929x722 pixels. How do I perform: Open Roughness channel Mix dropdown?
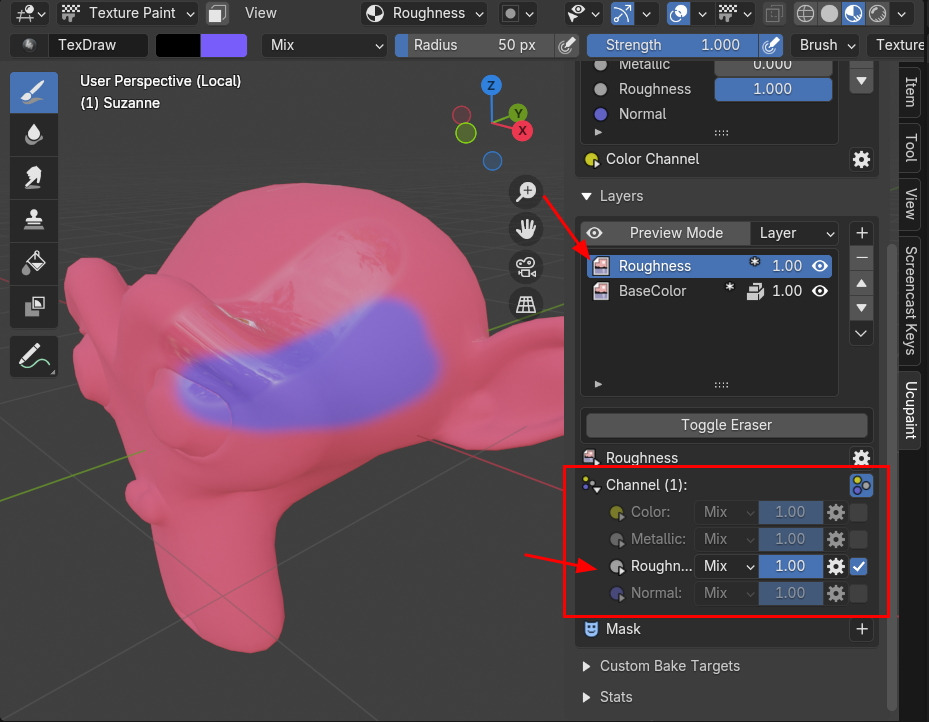pos(728,567)
